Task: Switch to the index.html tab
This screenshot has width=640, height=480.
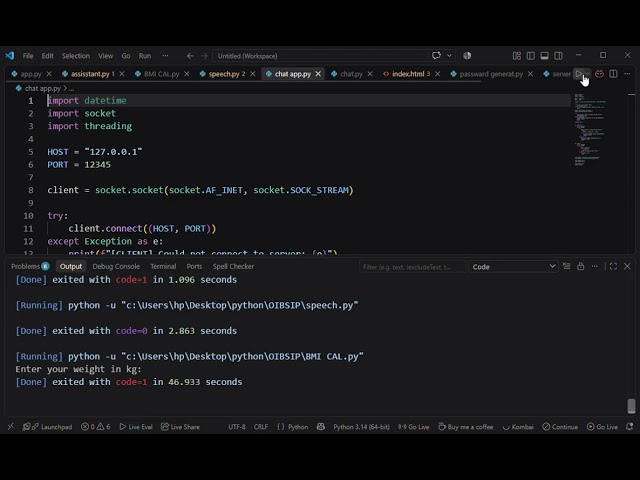Action: tap(408, 74)
